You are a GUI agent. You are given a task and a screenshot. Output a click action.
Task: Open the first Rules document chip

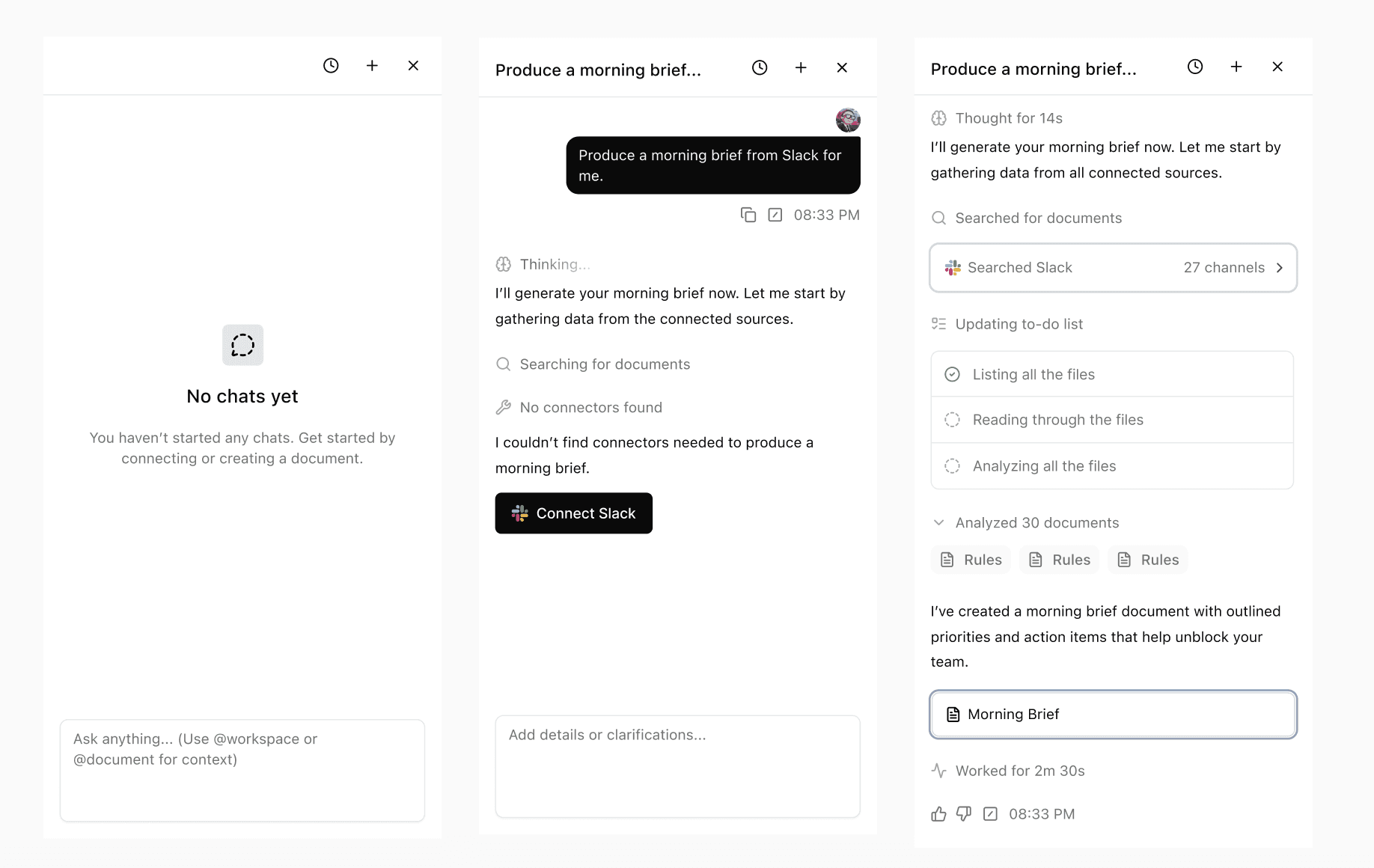971,560
